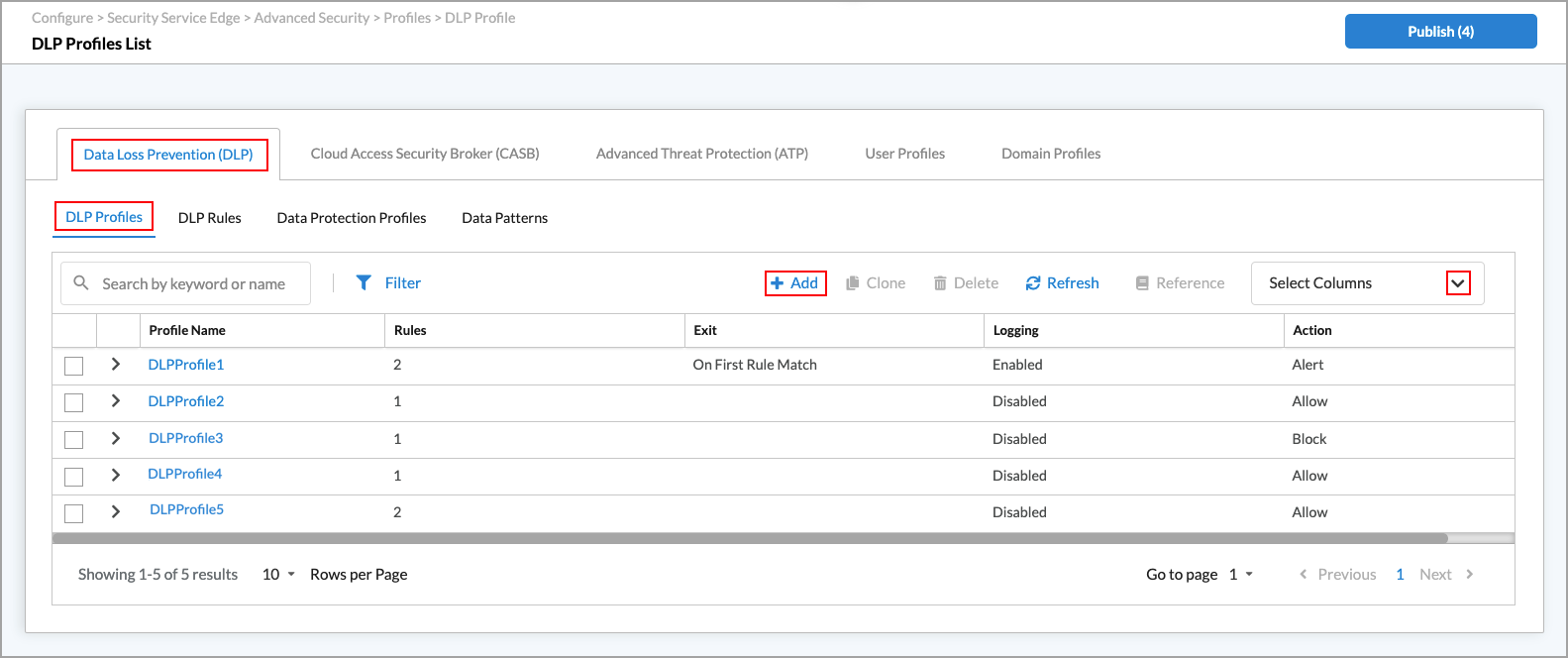Screen dimensions: 1568x658
Task: Click the Refresh arrows icon
Action: coord(1033,283)
